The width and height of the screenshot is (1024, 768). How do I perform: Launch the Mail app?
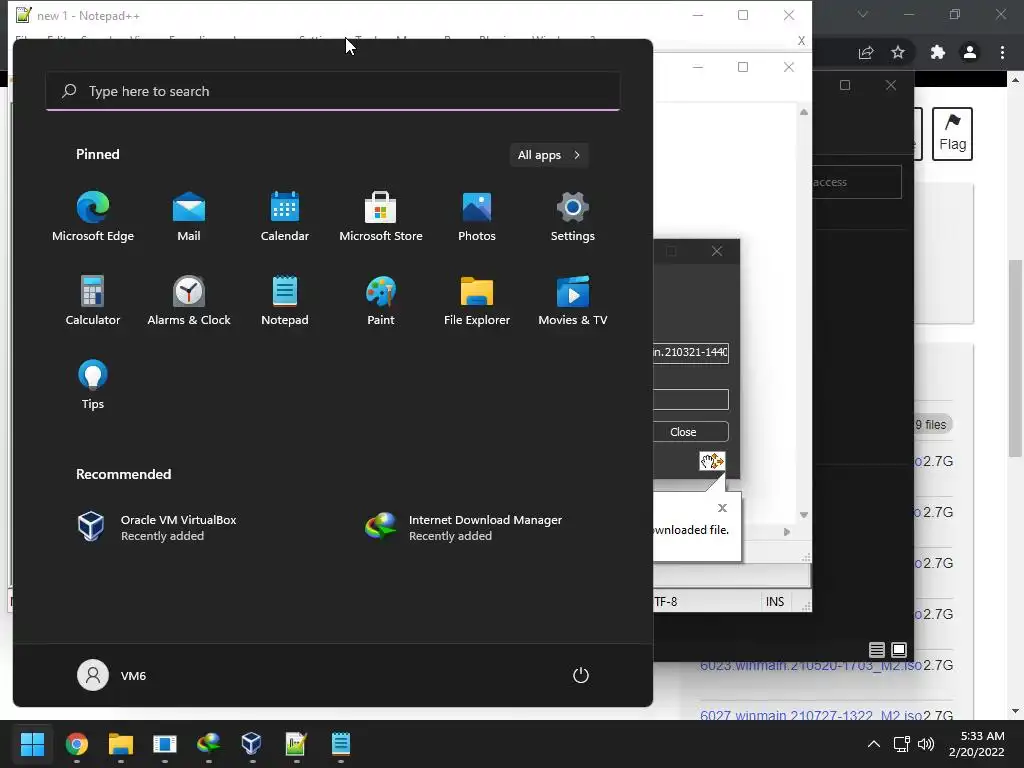coord(189,217)
